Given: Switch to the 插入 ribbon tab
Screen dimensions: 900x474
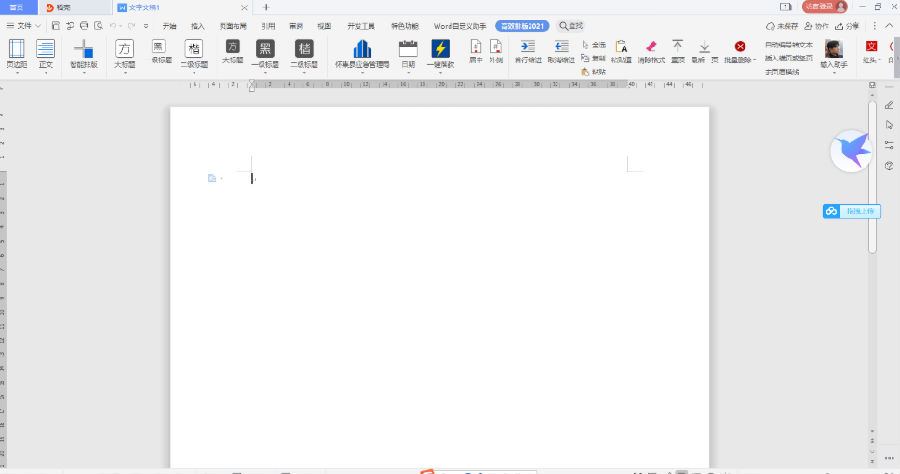Looking at the screenshot, I should click(x=198, y=24).
